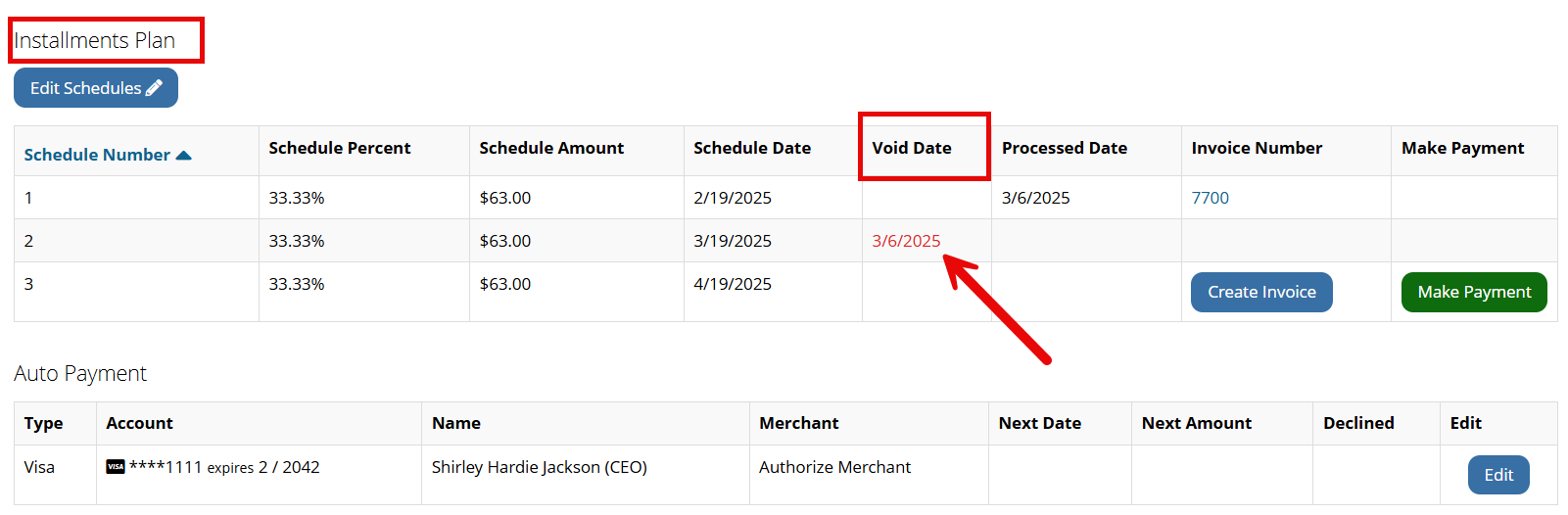The width and height of the screenshot is (1568, 515).
Task: Open the Edit Schedules button
Action: [96, 88]
